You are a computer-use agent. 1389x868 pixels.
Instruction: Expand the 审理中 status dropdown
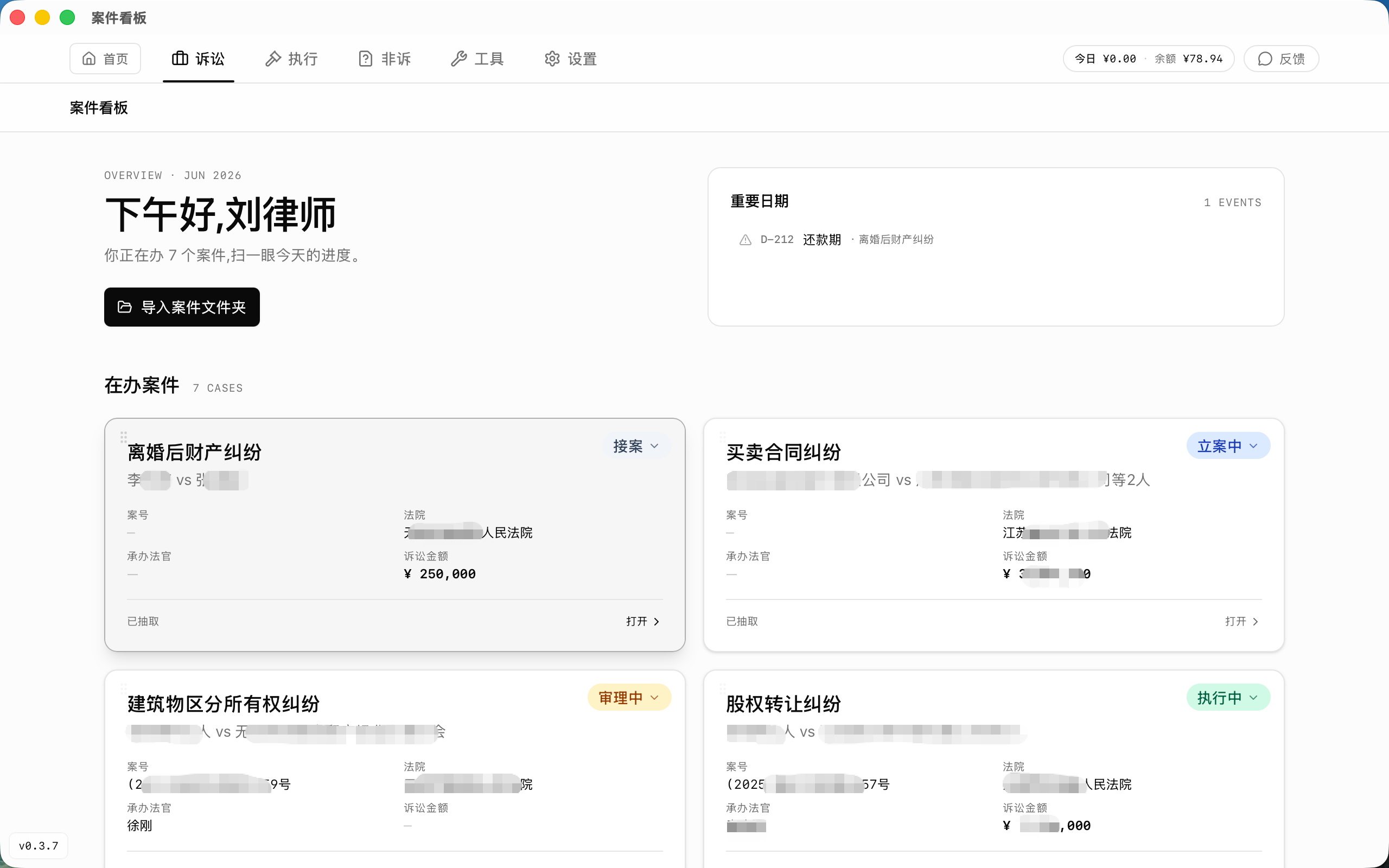coord(629,698)
